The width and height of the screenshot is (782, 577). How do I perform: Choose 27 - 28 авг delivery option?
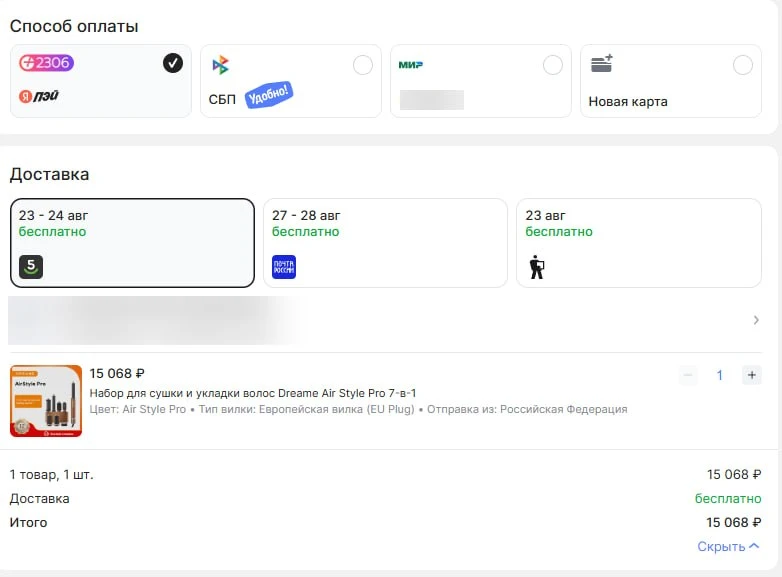(385, 243)
